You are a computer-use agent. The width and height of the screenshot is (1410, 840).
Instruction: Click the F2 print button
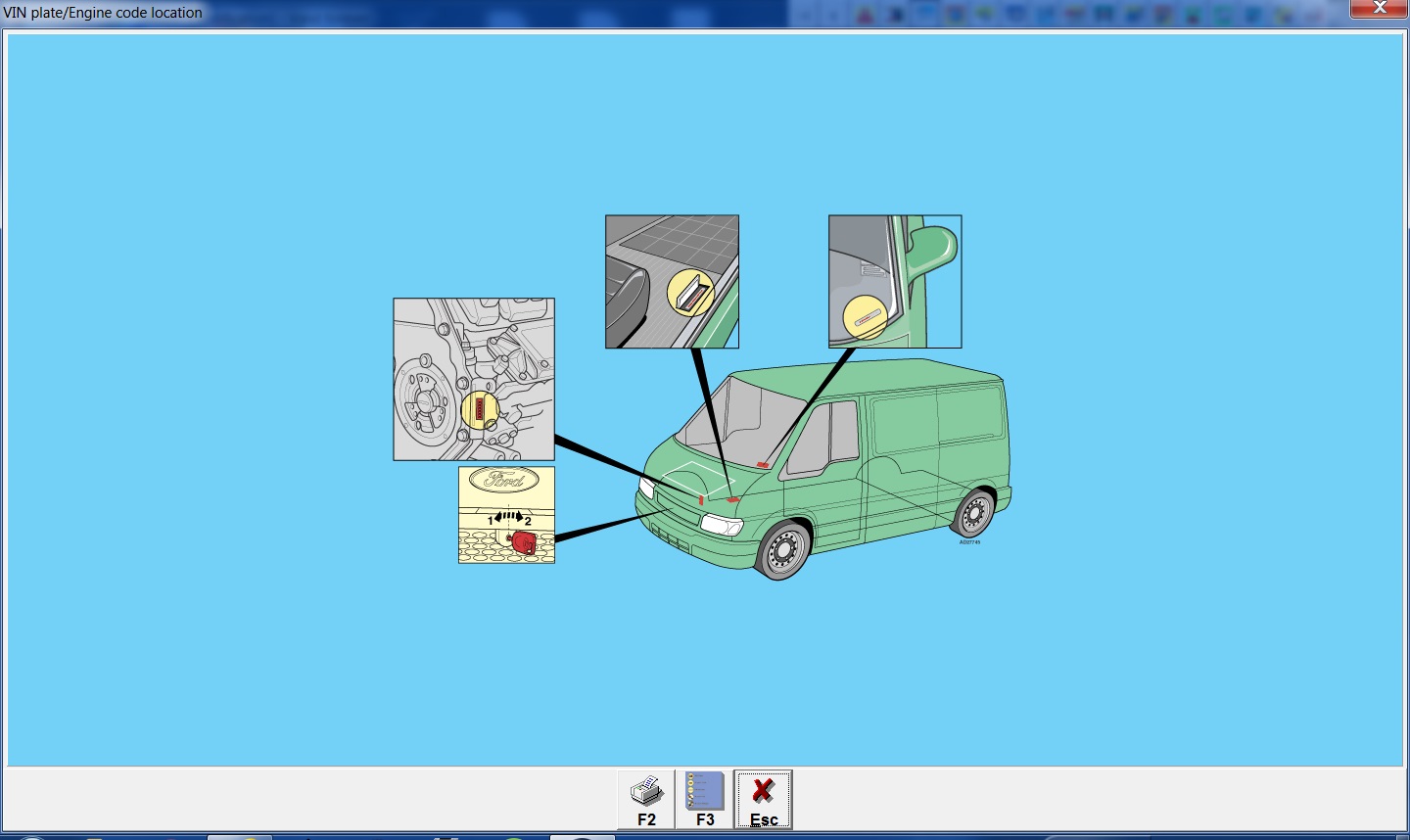click(646, 799)
